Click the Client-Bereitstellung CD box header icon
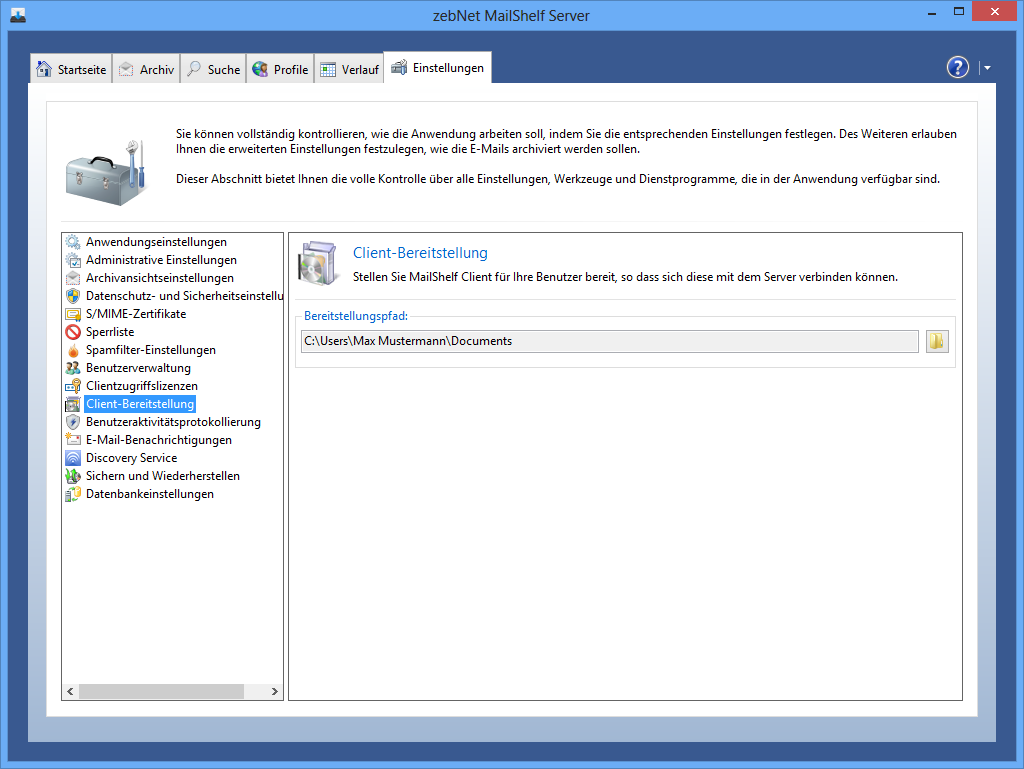This screenshot has height=769, width=1024. pos(318,263)
